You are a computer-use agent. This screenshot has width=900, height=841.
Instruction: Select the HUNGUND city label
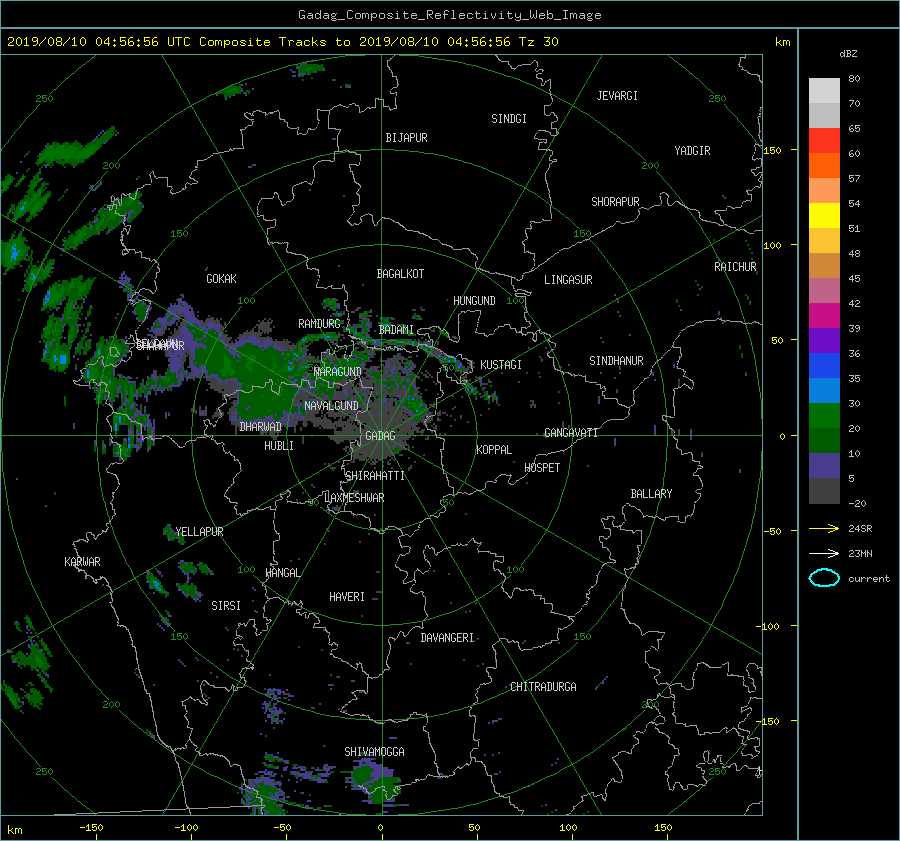(x=474, y=301)
